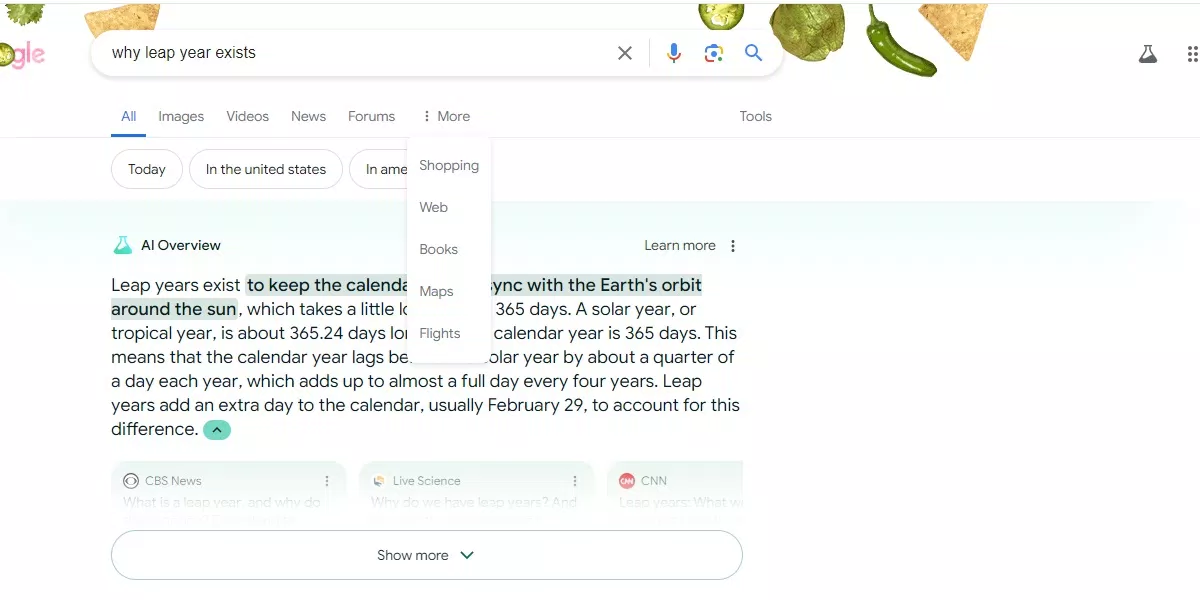1200x600 pixels.
Task: Select Maps from the More menu
Action: 436,291
